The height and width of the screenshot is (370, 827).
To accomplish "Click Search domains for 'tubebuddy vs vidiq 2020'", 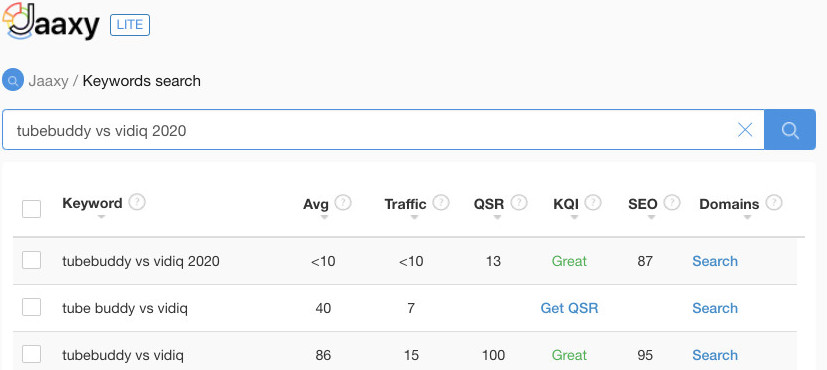I will coord(715,261).
